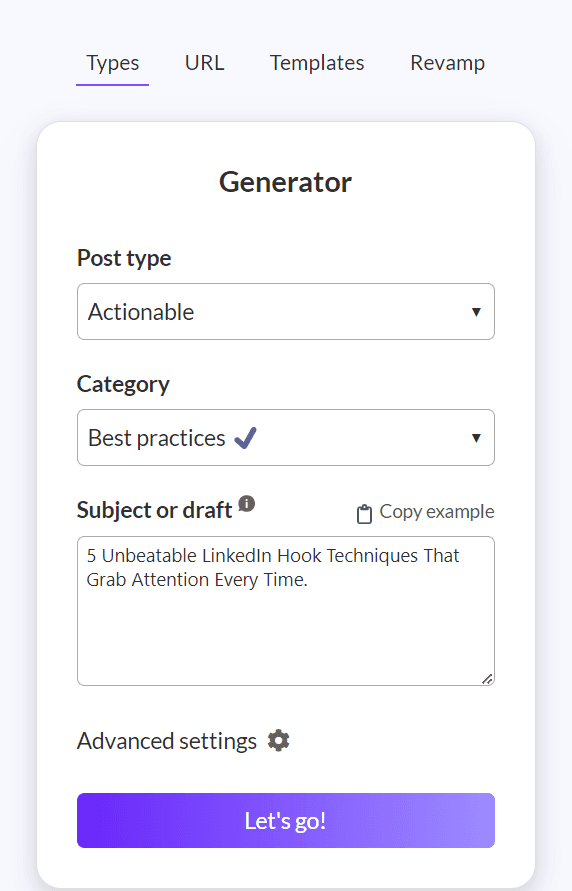This screenshot has height=891, width=572.
Task: Switch to the Types tab
Action: (112, 63)
